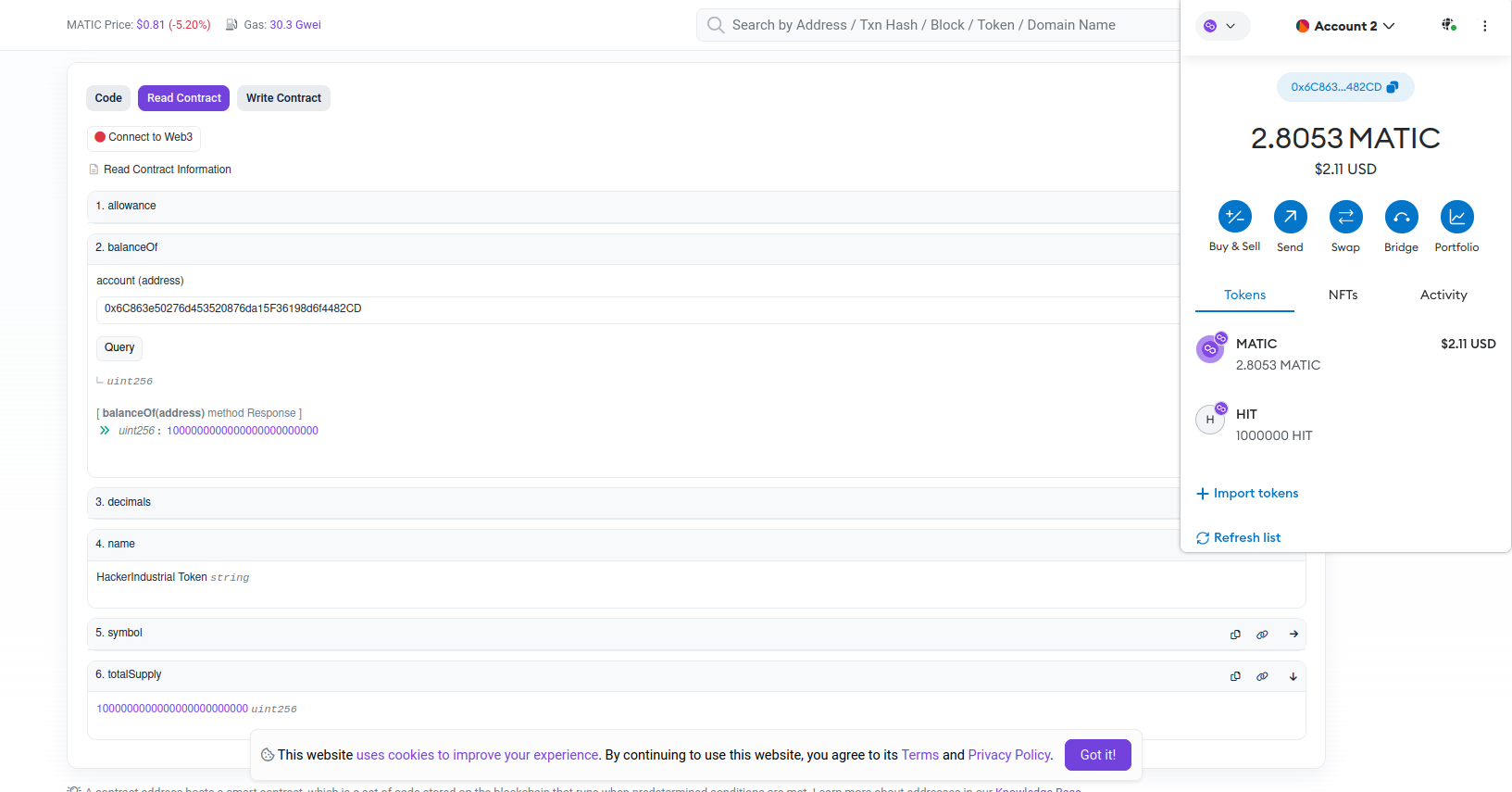Open the MATIC token row

(1345, 354)
